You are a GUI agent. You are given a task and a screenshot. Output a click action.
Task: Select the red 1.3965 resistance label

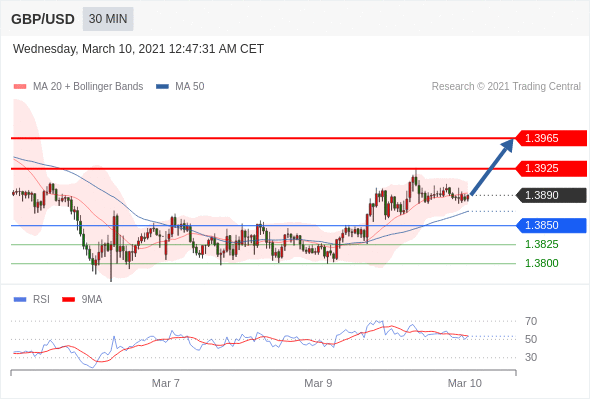coord(551,138)
